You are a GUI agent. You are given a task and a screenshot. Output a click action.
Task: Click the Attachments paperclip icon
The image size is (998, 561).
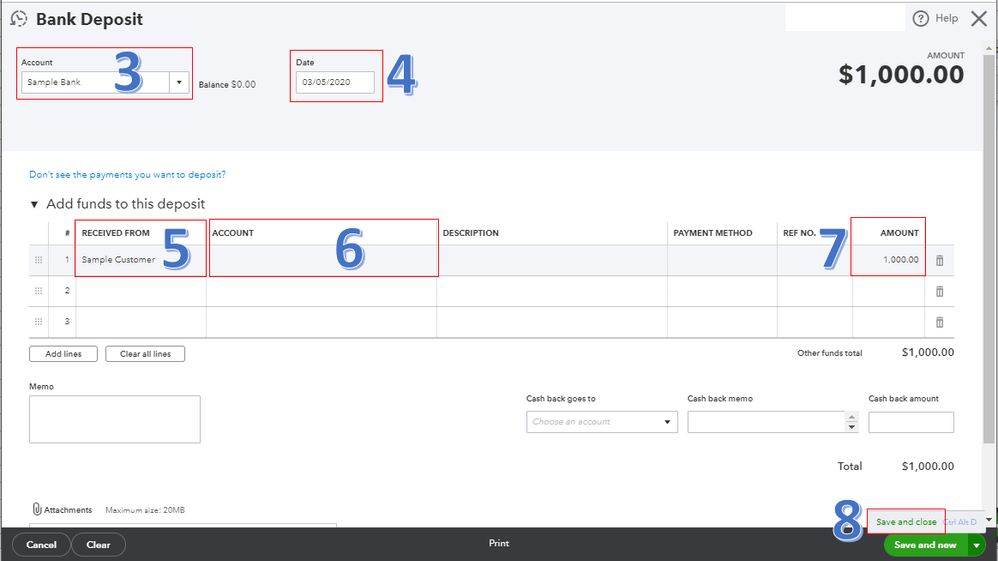pos(37,509)
